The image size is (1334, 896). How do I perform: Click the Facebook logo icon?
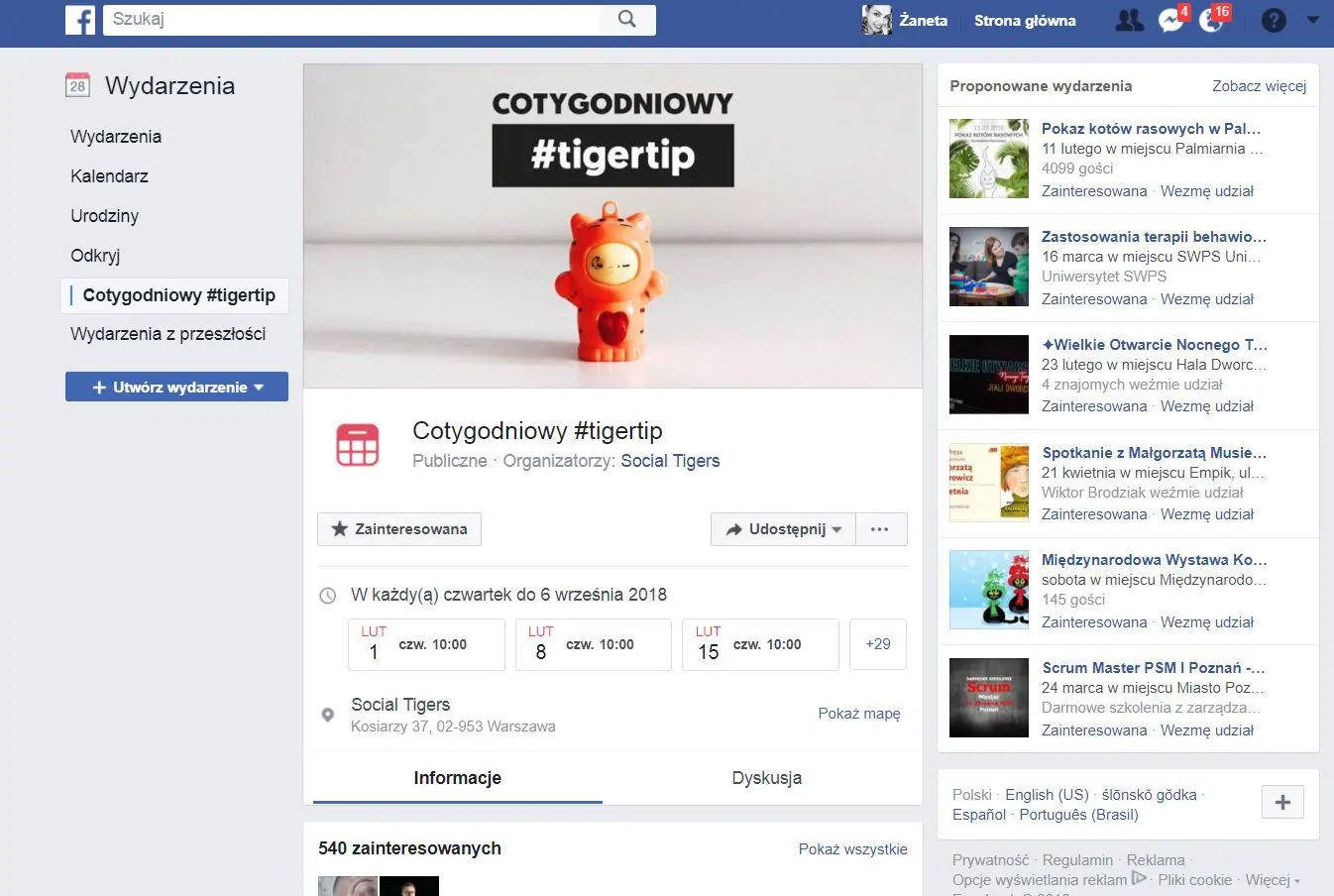pyautogui.click(x=80, y=20)
